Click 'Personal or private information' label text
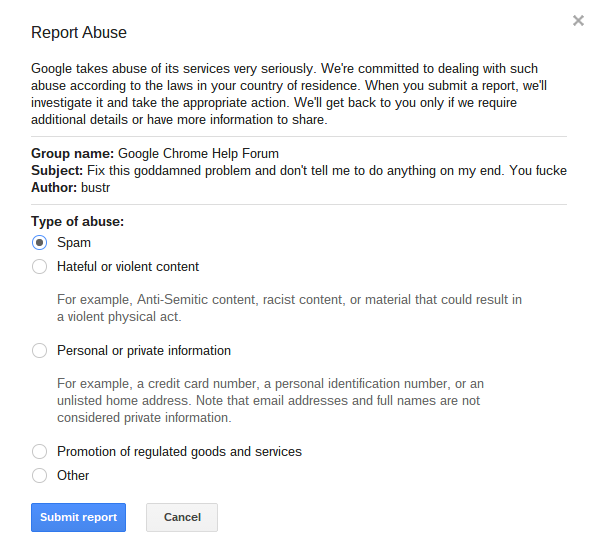 tap(144, 351)
